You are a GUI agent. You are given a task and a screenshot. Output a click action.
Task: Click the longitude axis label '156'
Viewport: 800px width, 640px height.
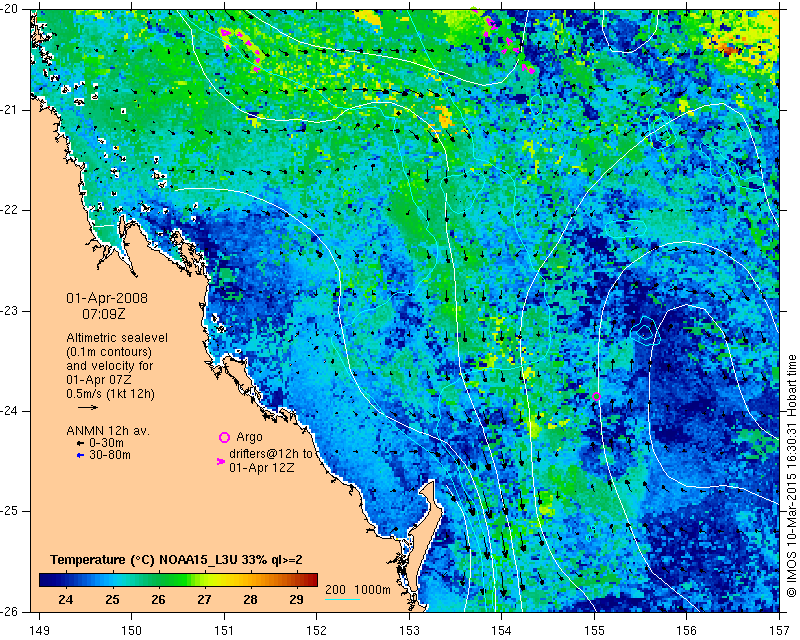tap(687, 631)
